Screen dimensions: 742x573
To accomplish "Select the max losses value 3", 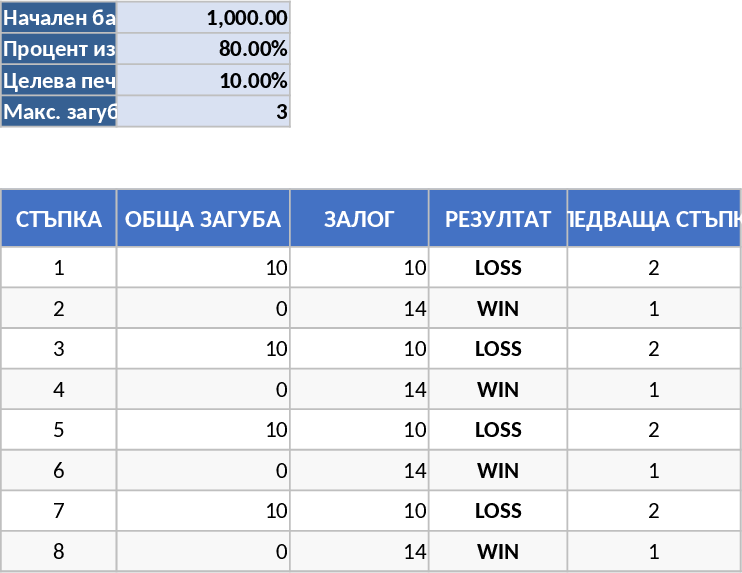I will pyautogui.click(x=204, y=112).
